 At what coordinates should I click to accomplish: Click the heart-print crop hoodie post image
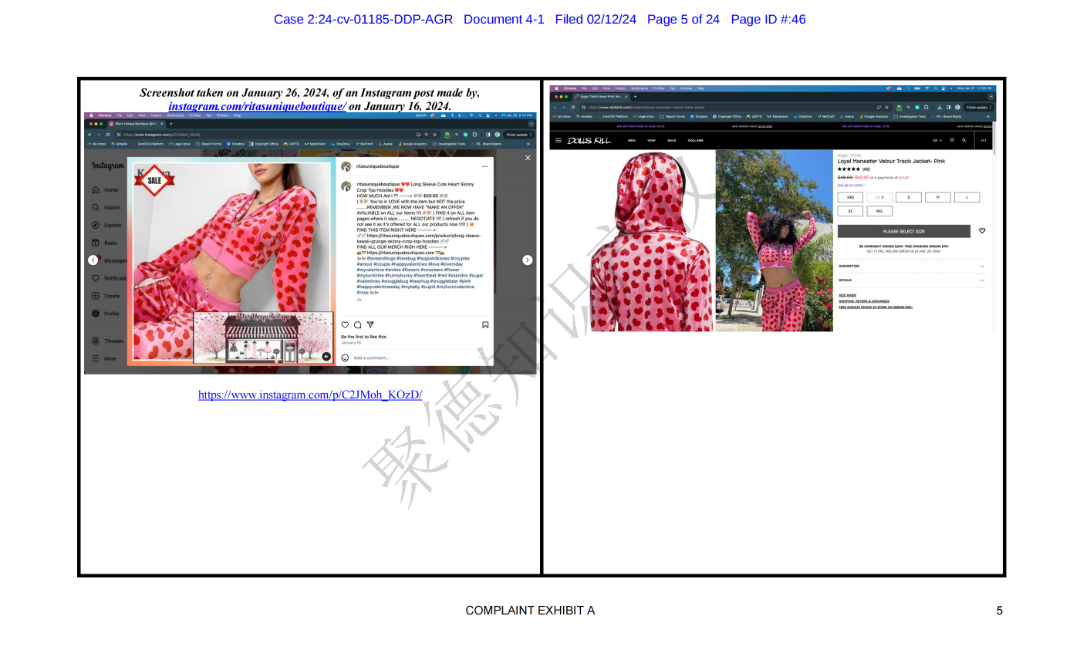click(231, 262)
